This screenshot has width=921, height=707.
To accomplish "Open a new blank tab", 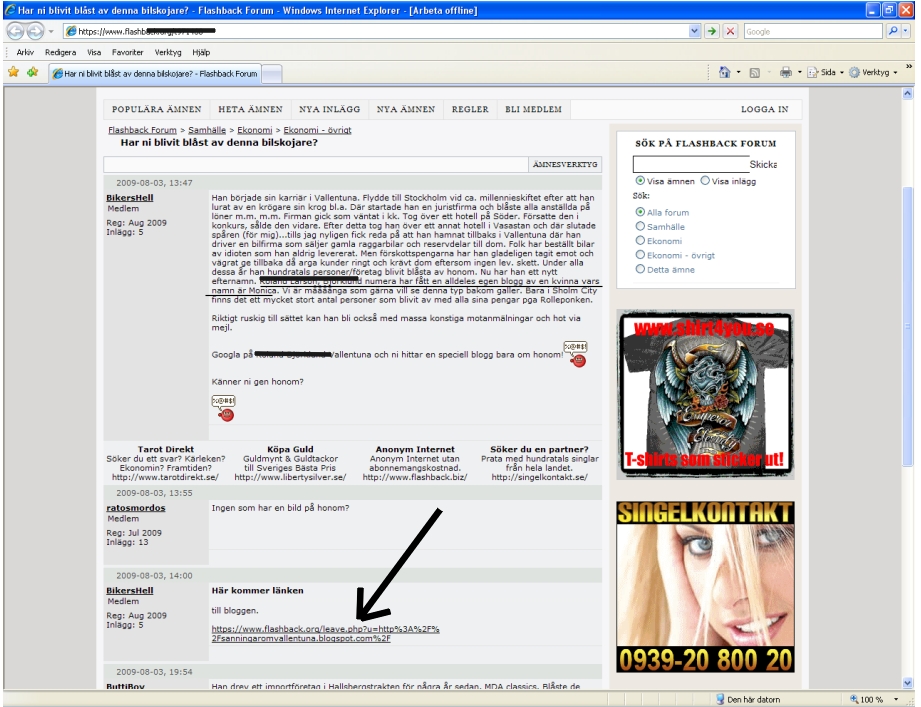I will pyautogui.click(x=271, y=73).
